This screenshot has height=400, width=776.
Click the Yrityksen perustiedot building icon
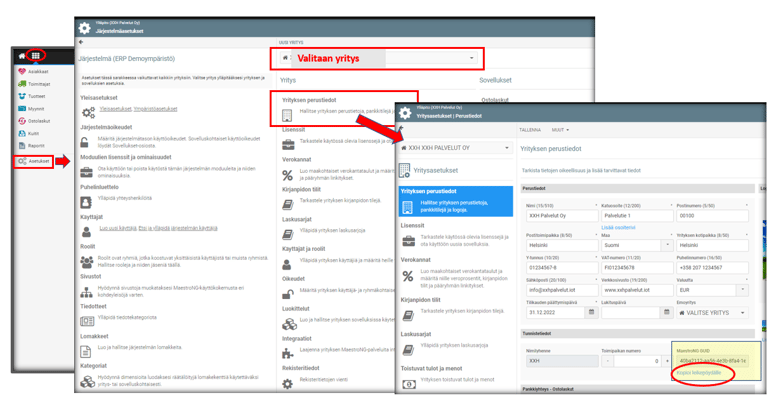(x=287, y=114)
